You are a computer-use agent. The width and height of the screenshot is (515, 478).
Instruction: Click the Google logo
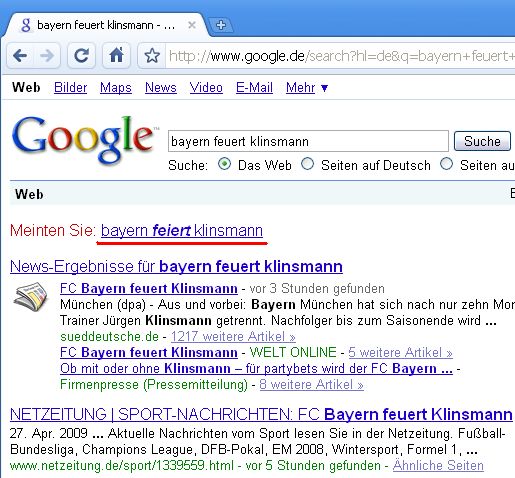coord(83,139)
